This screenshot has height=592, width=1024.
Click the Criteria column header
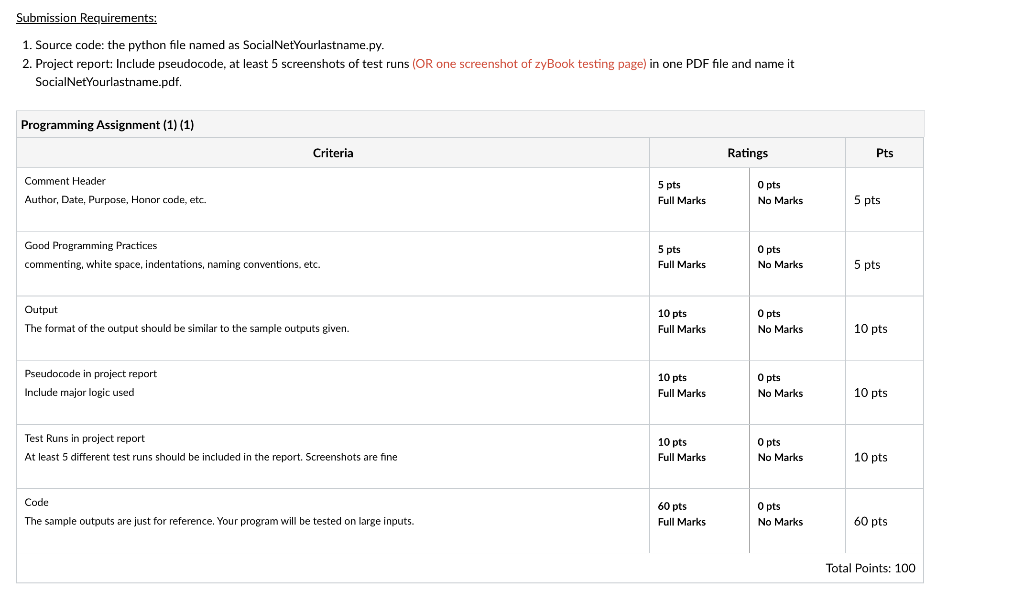pos(332,152)
